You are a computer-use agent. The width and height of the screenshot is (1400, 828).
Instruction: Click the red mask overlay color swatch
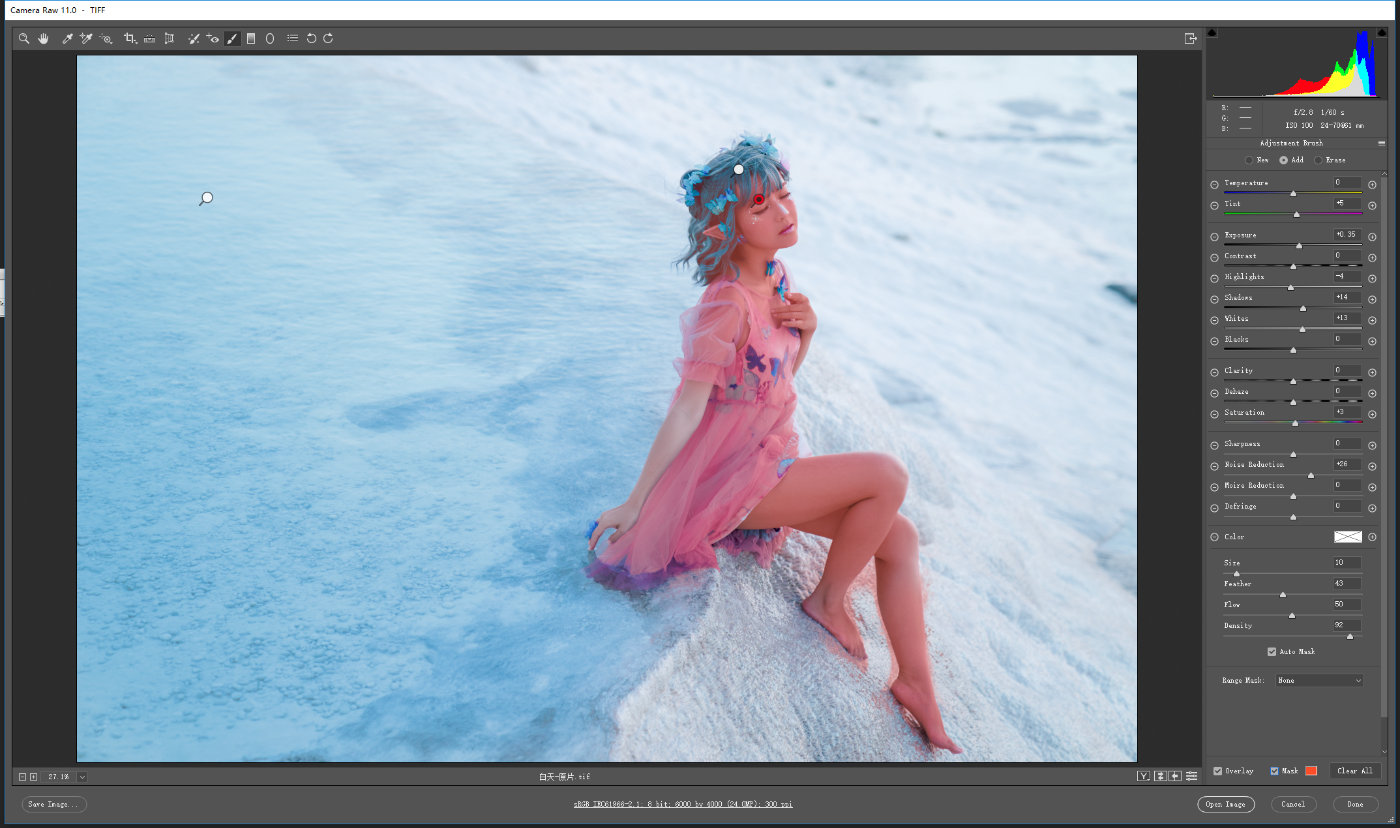tap(1311, 771)
